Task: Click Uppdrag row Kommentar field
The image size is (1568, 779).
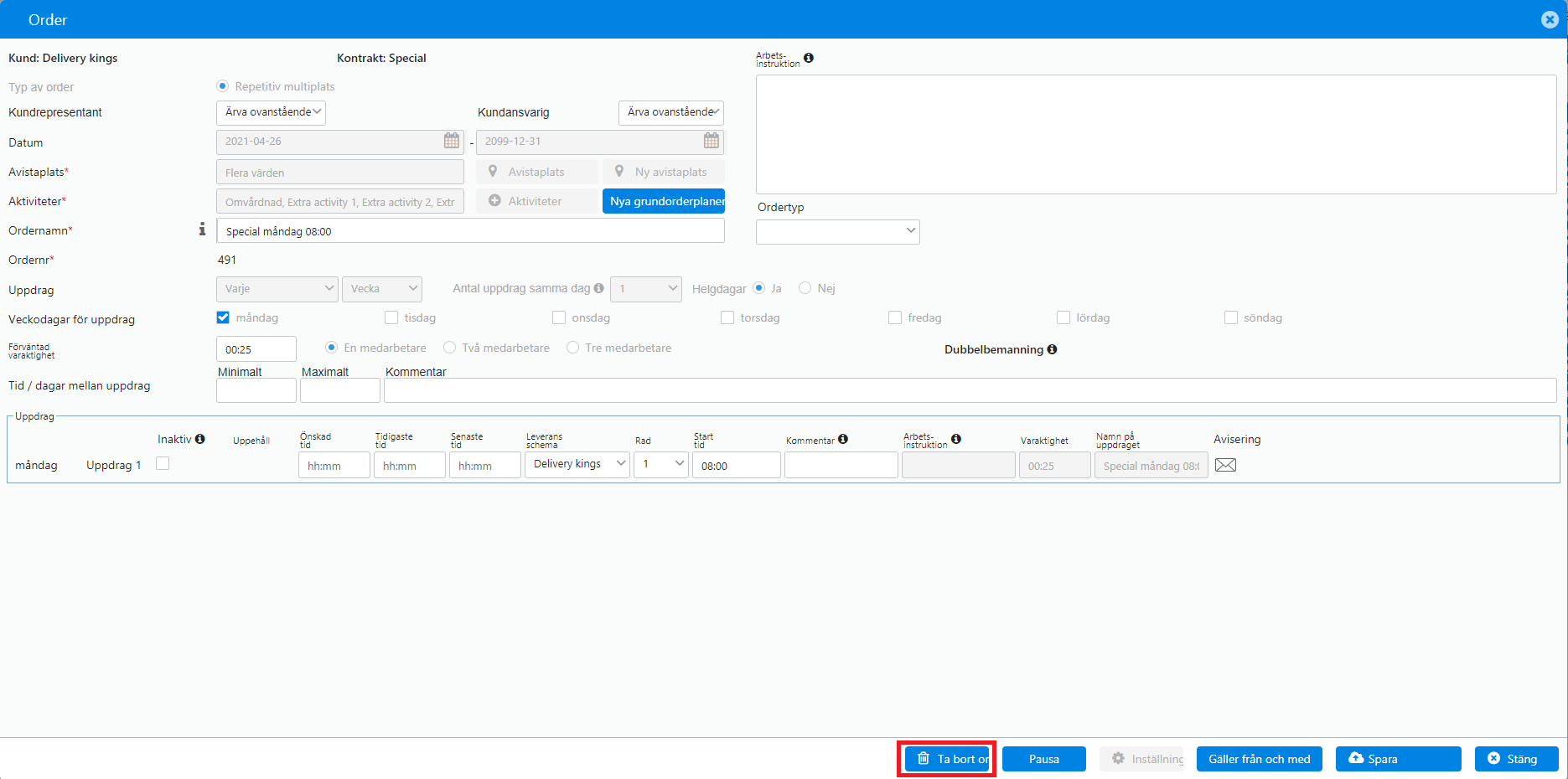Action: (x=841, y=466)
